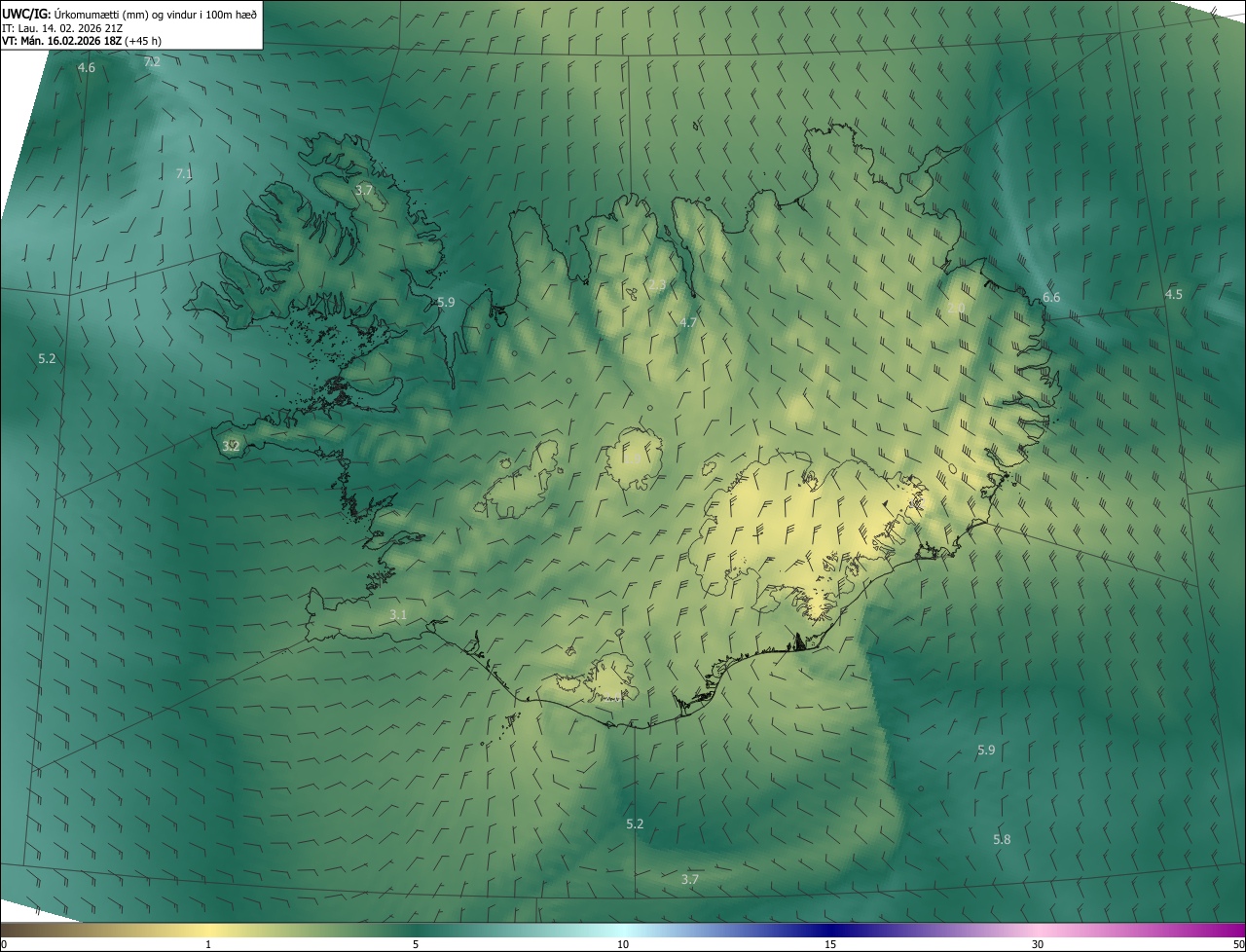Click the '4.5' value label
Screen dimensions: 1246x952
pos(1174,294)
